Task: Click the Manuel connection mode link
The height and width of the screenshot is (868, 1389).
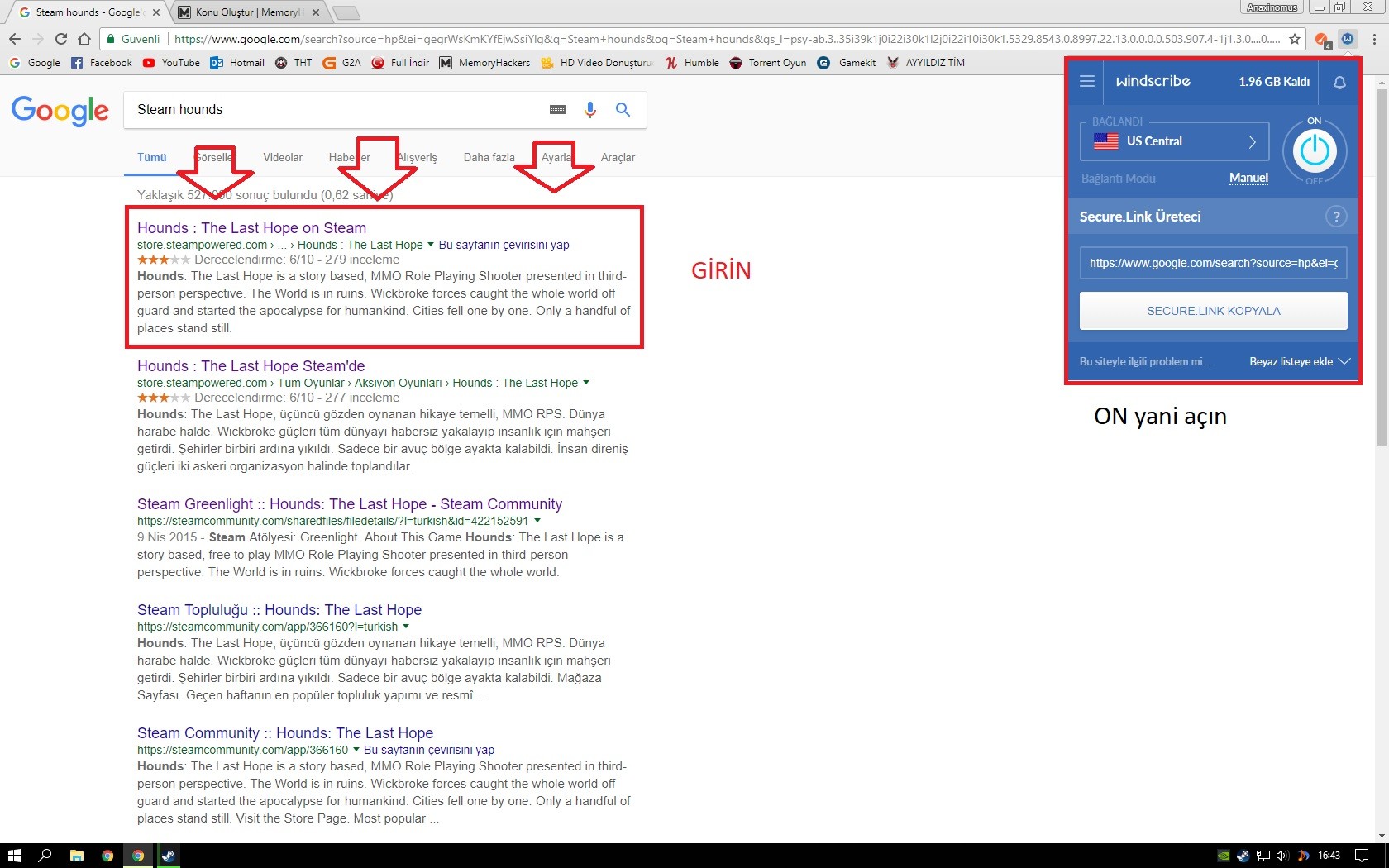Action: point(1248,178)
